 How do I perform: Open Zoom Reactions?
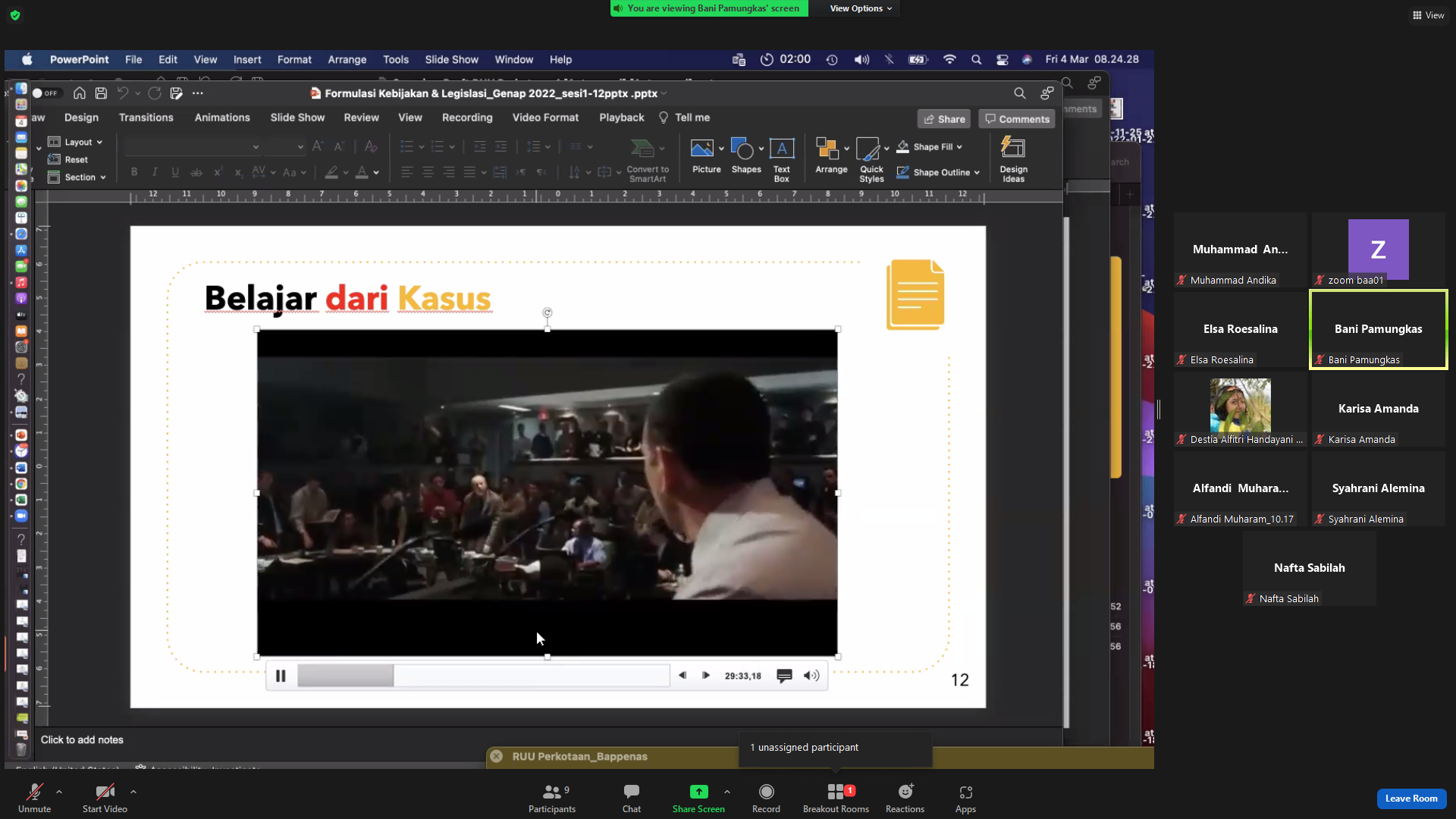(905, 799)
